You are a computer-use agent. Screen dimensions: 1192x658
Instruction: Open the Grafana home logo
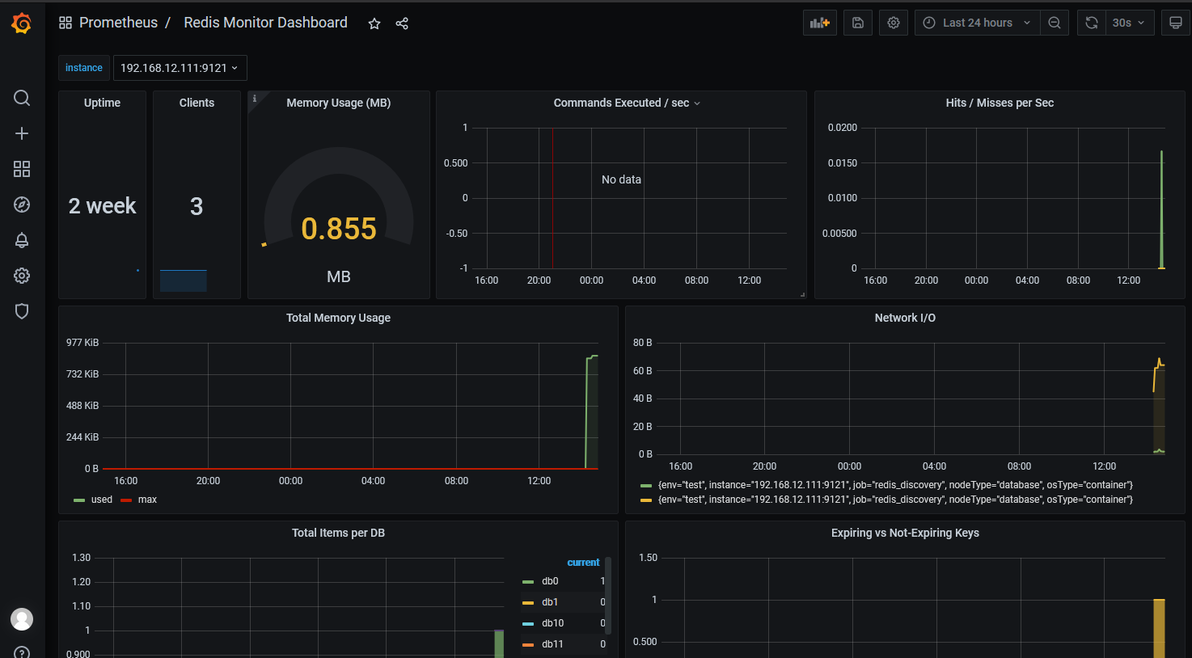point(21,23)
